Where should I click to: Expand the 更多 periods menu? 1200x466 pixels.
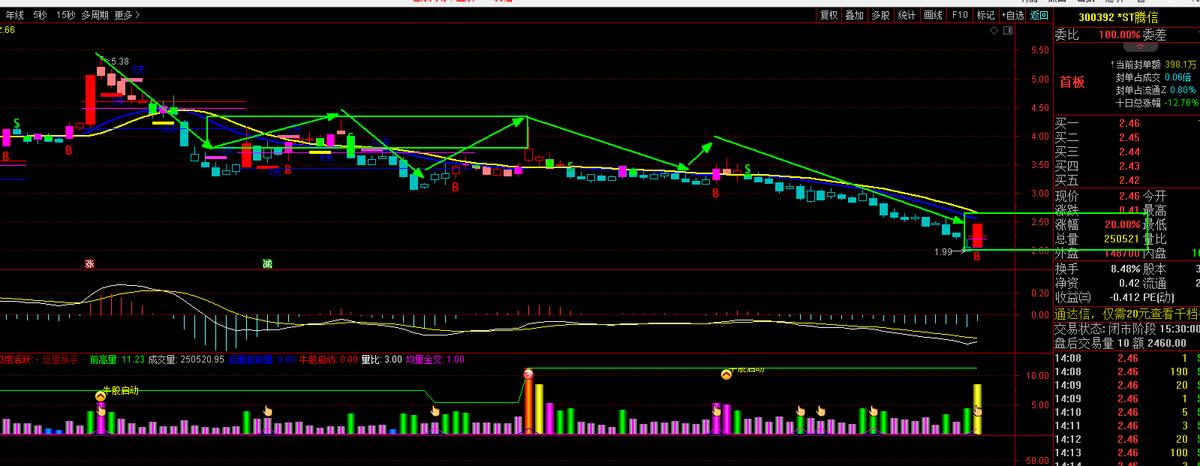point(127,15)
